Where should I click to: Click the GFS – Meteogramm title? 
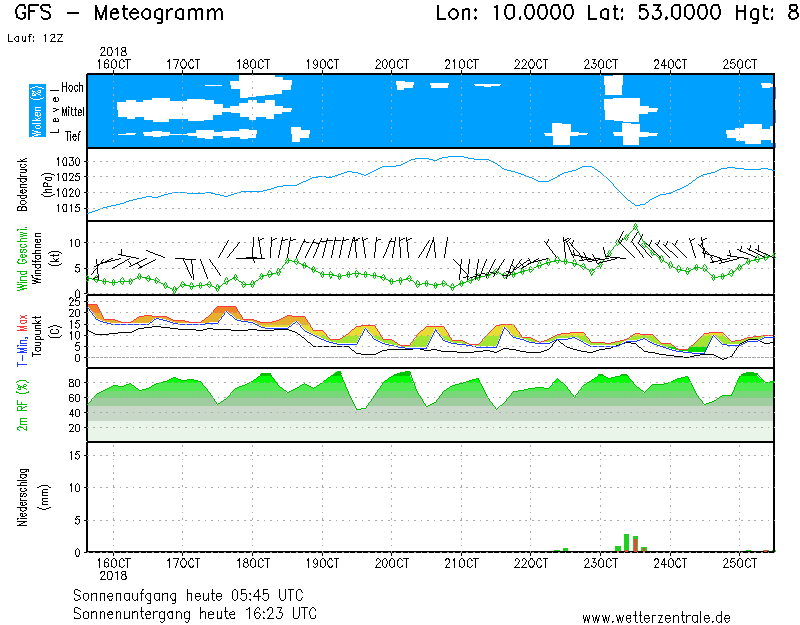tap(119, 13)
